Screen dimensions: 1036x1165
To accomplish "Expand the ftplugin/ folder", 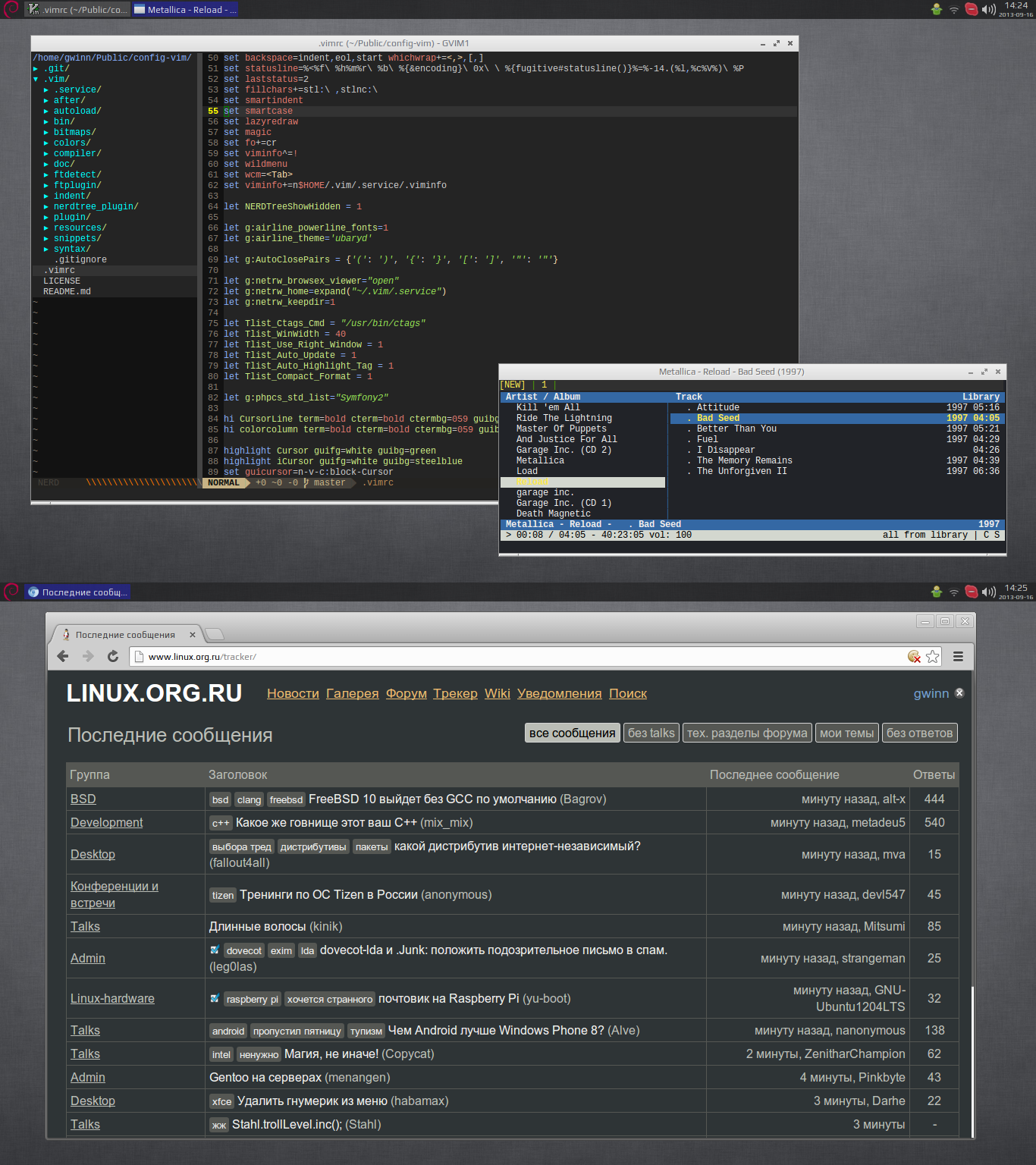I will [x=46, y=185].
